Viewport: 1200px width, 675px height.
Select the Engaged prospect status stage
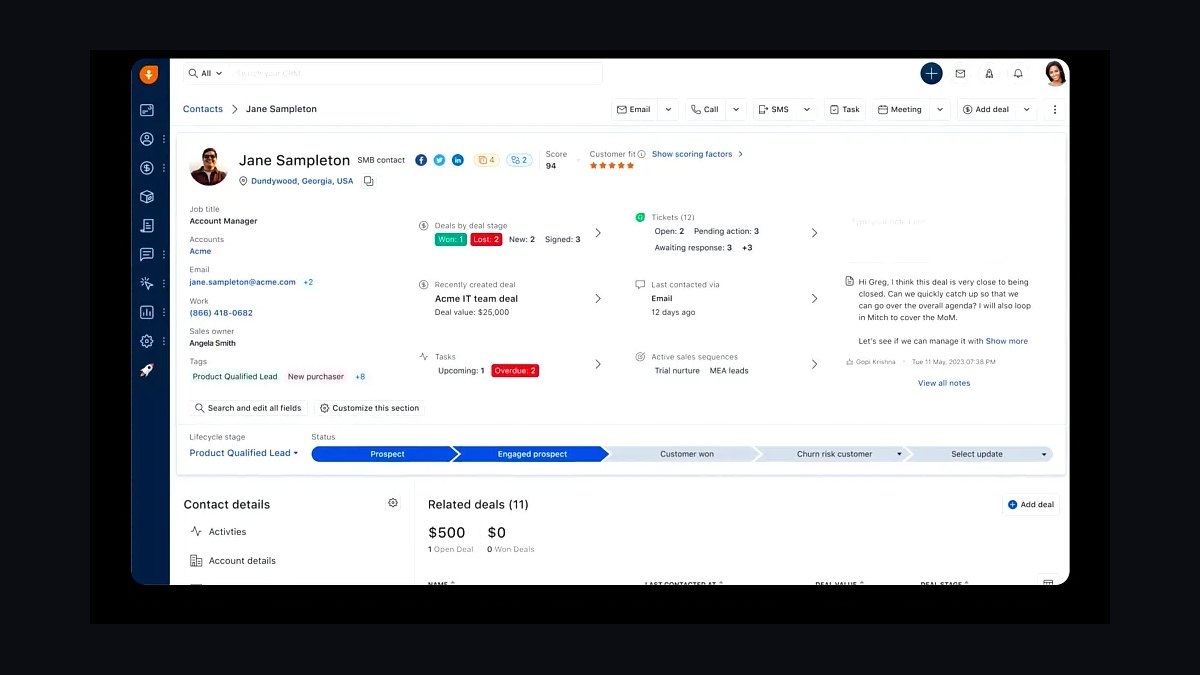click(x=531, y=454)
